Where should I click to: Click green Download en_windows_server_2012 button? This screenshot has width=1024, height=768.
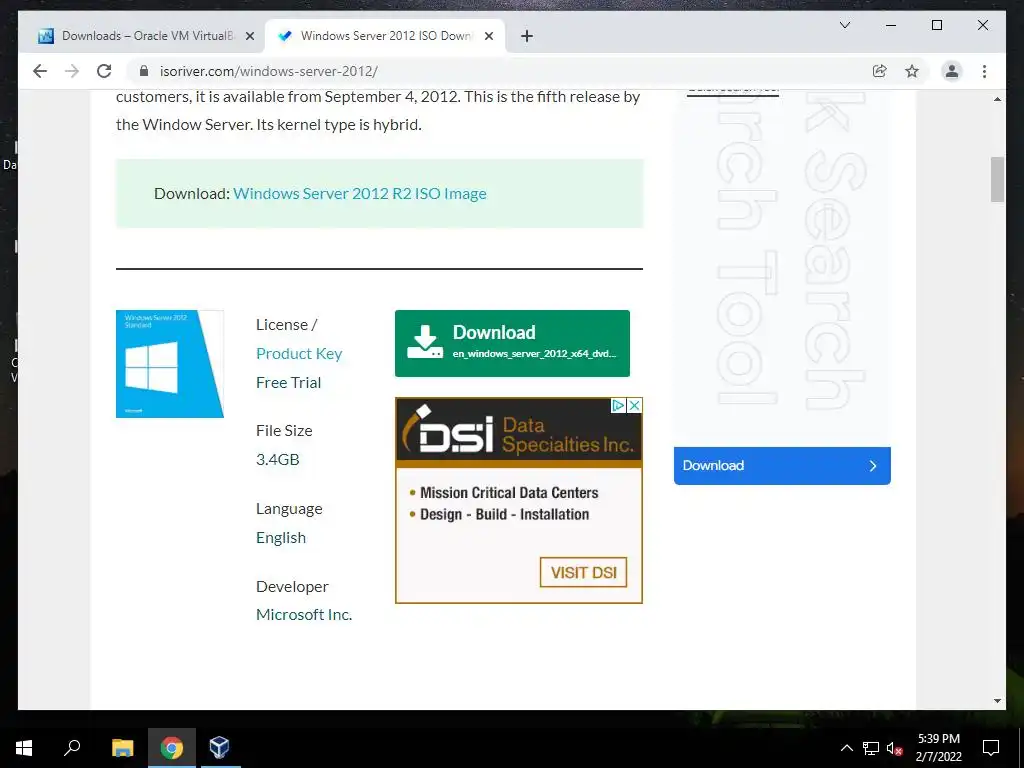coord(512,343)
